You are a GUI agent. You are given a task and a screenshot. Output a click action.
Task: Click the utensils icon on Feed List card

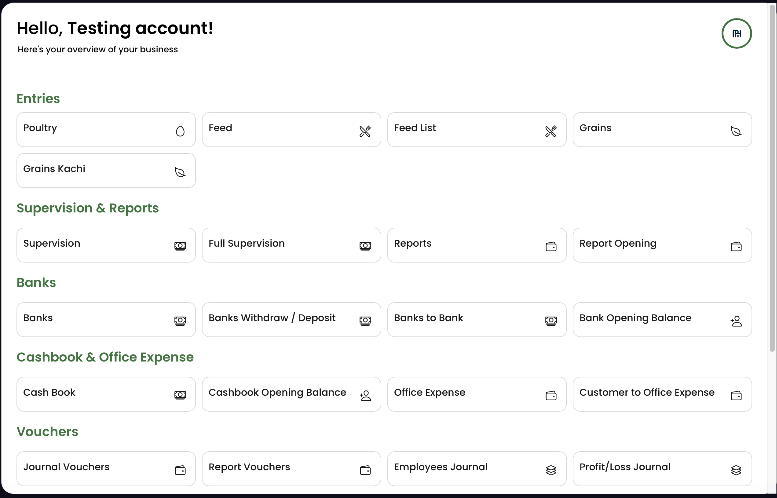pyautogui.click(x=550, y=131)
